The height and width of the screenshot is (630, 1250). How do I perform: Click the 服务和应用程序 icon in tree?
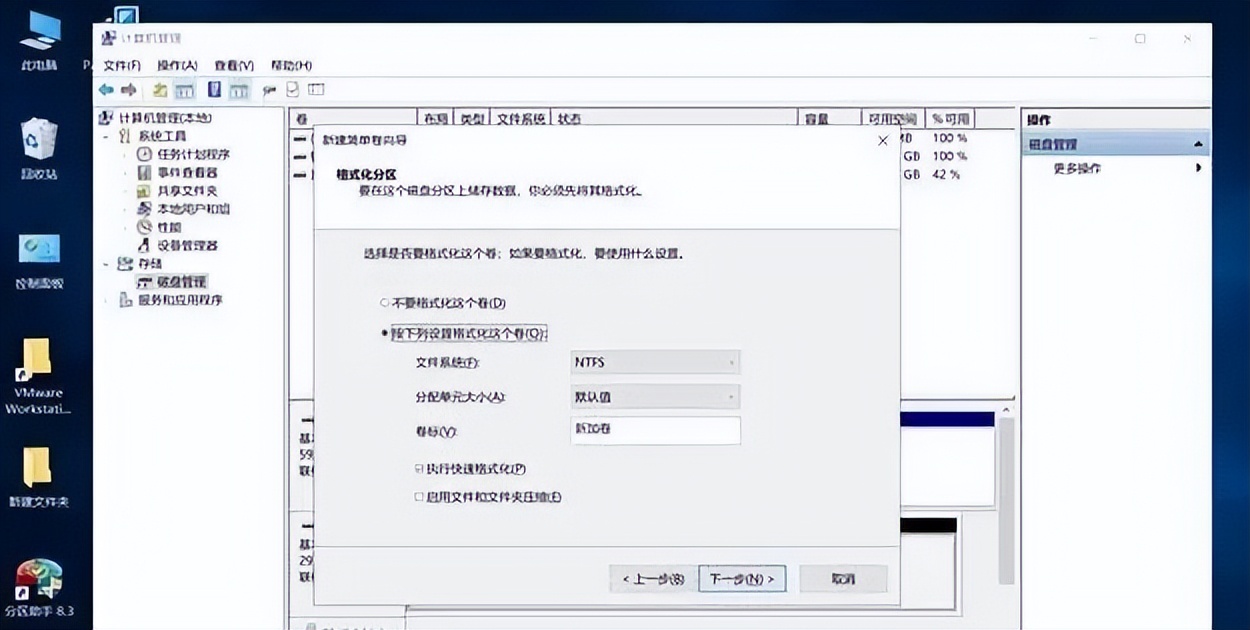[x=125, y=300]
